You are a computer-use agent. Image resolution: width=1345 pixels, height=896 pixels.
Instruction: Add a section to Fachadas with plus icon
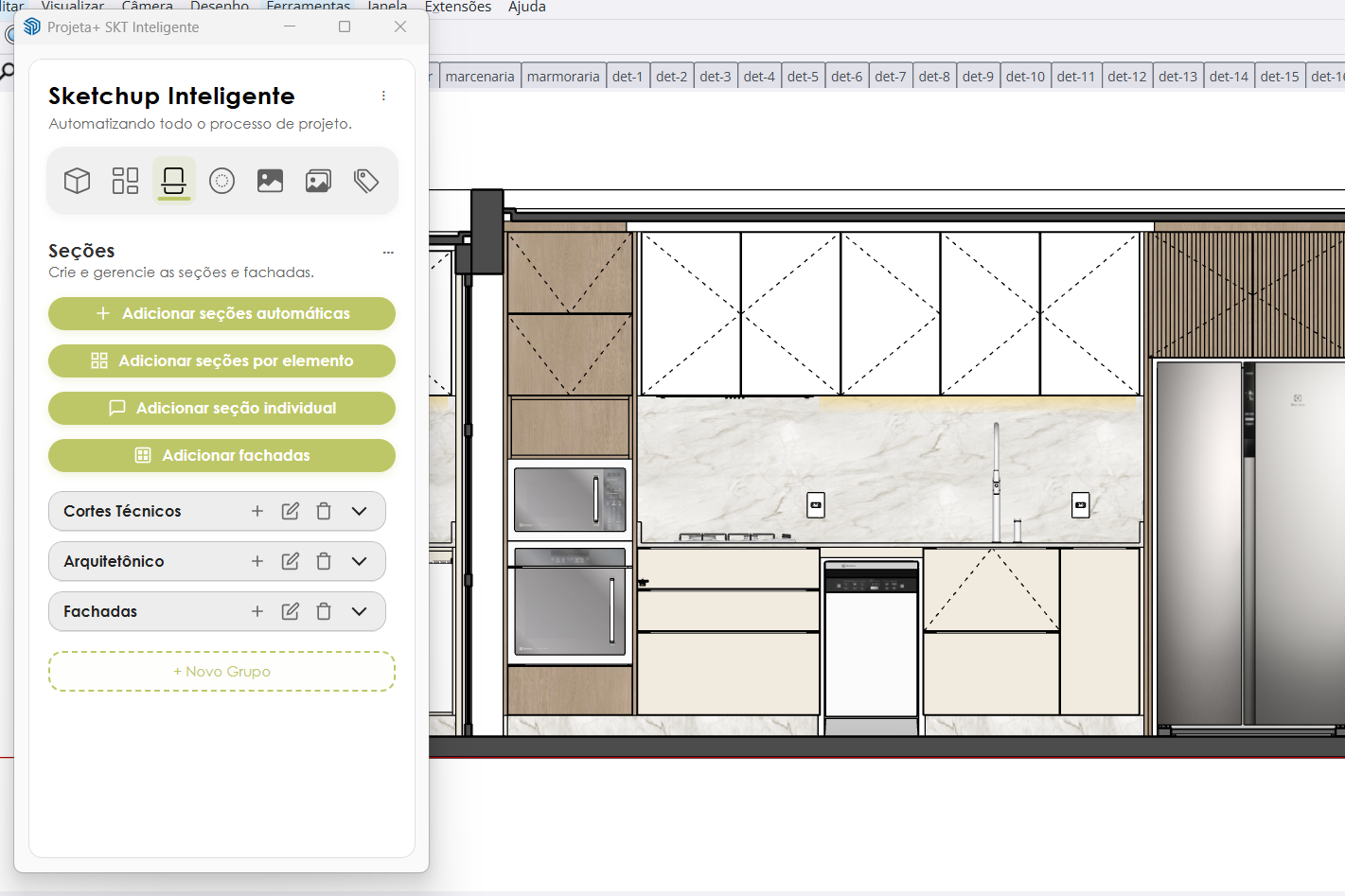point(257,611)
